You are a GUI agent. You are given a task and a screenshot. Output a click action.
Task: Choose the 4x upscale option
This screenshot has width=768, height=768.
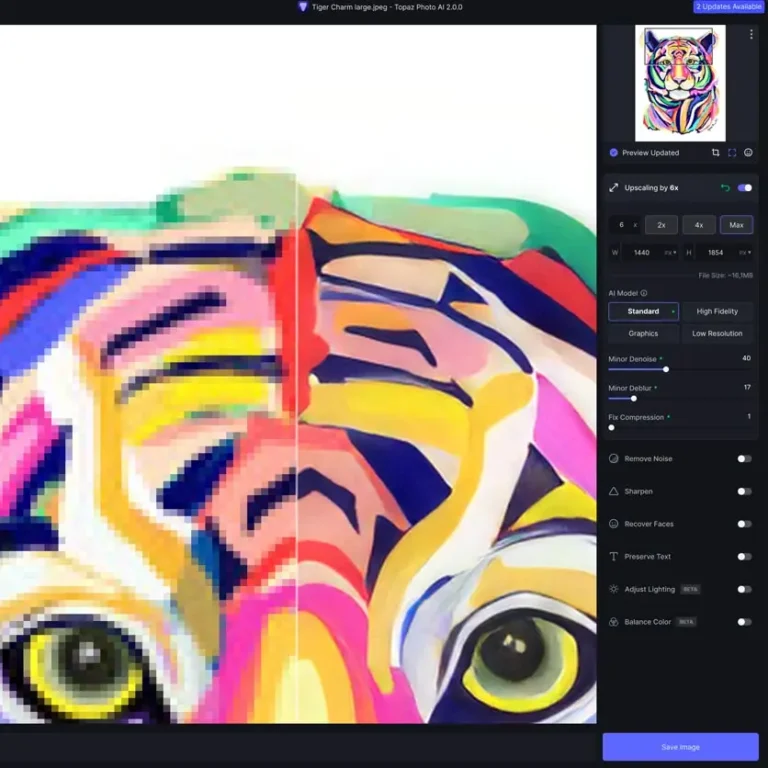(x=699, y=225)
